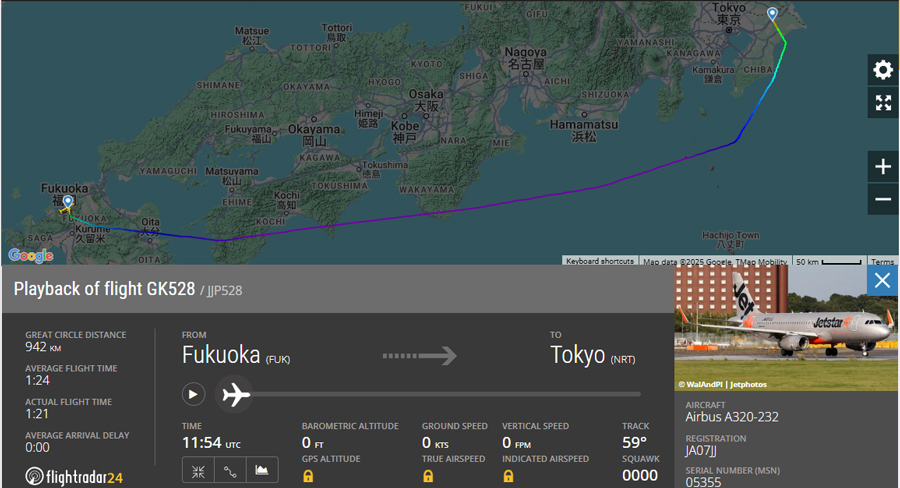Click the WalAndPl Jetphotos credit
This screenshot has width=900, height=488.
(723, 385)
